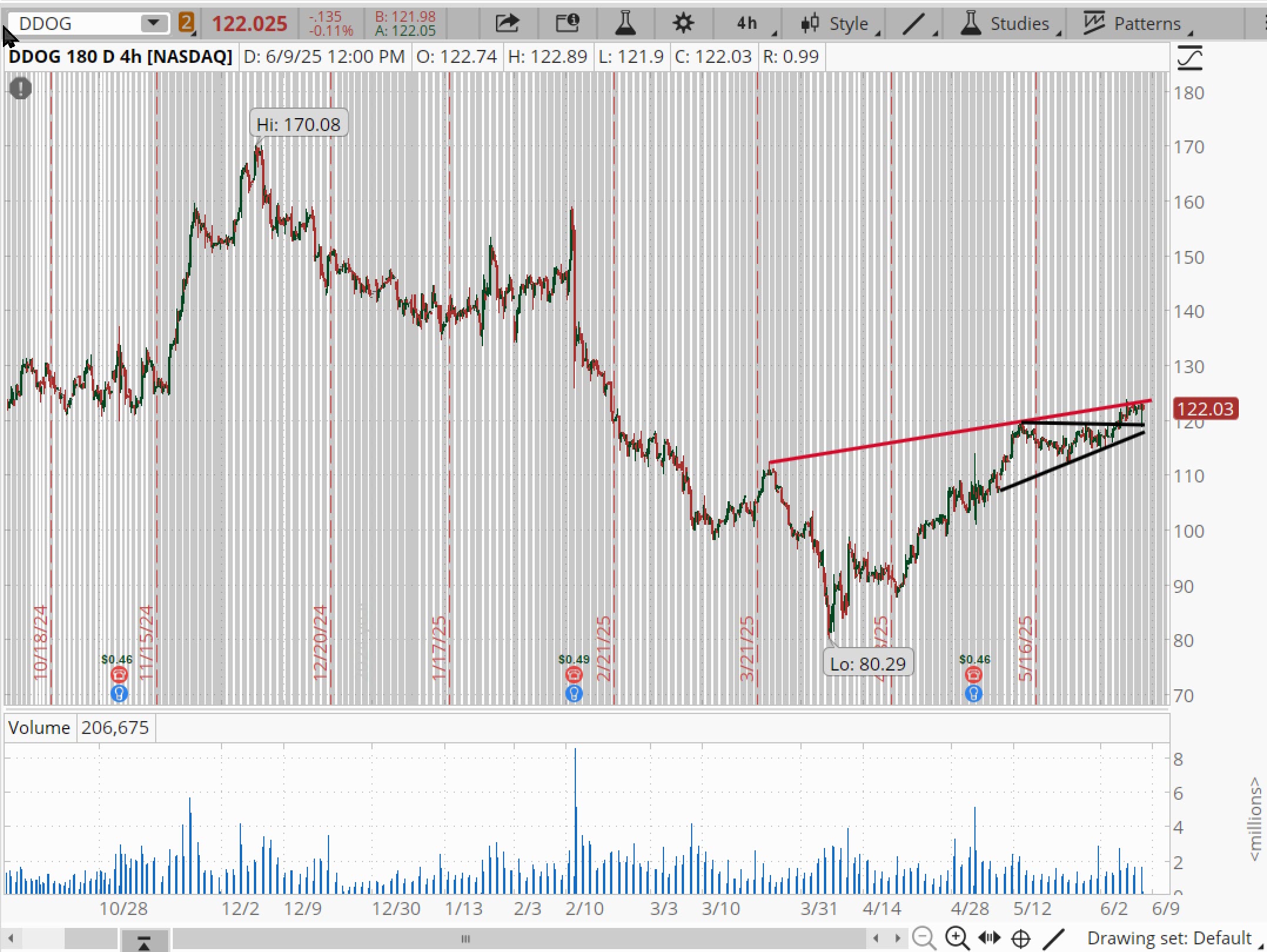Click the flask Edit studies icon
This screenshot has height=952, width=1267.
pos(625,24)
